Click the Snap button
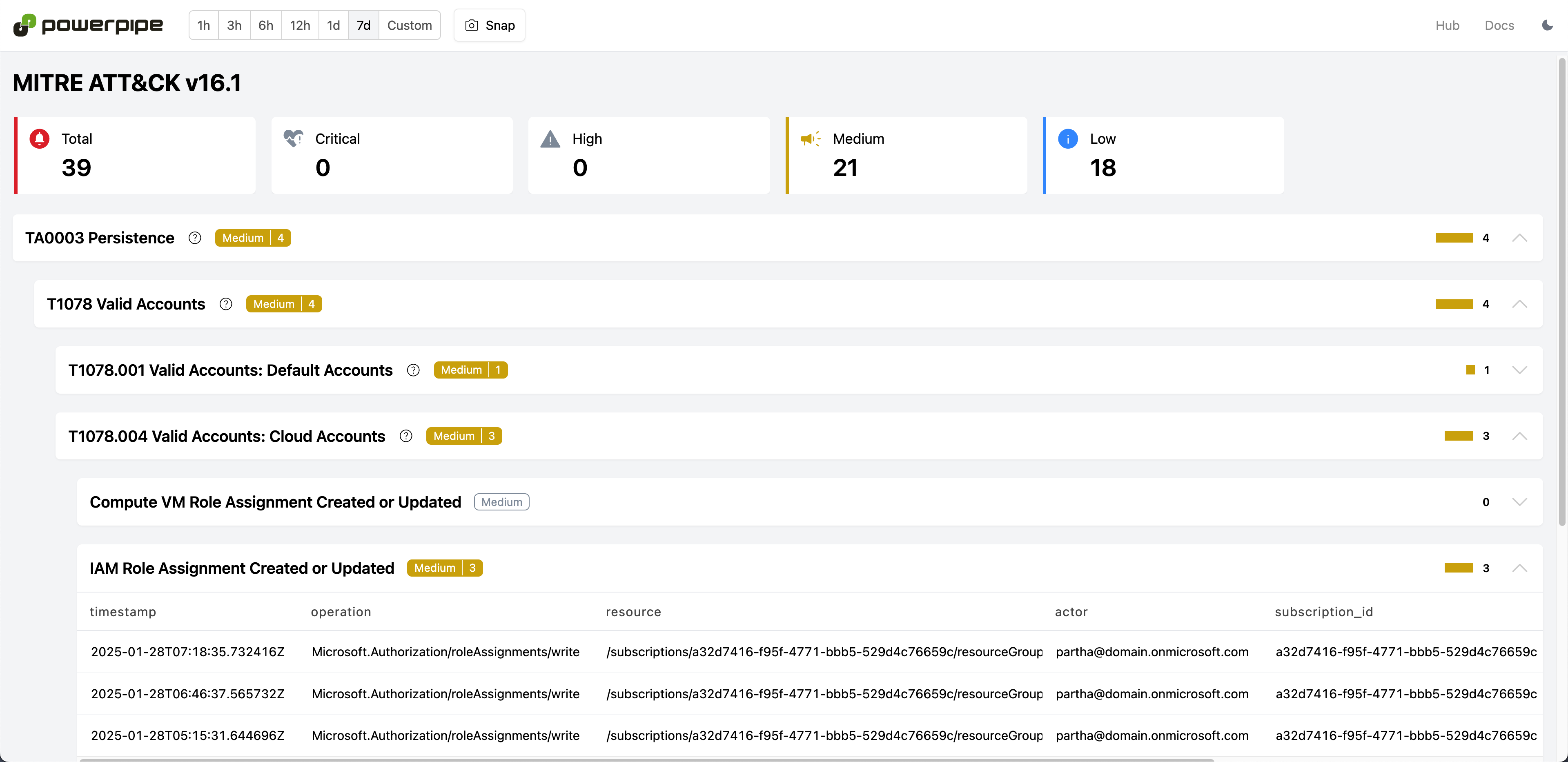Image resolution: width=1568 pixels, height=762 pixels. (x=490, y=25)
